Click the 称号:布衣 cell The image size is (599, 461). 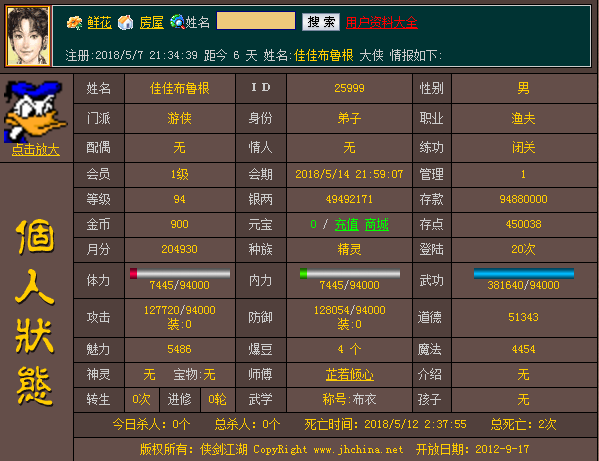point(350,400)
